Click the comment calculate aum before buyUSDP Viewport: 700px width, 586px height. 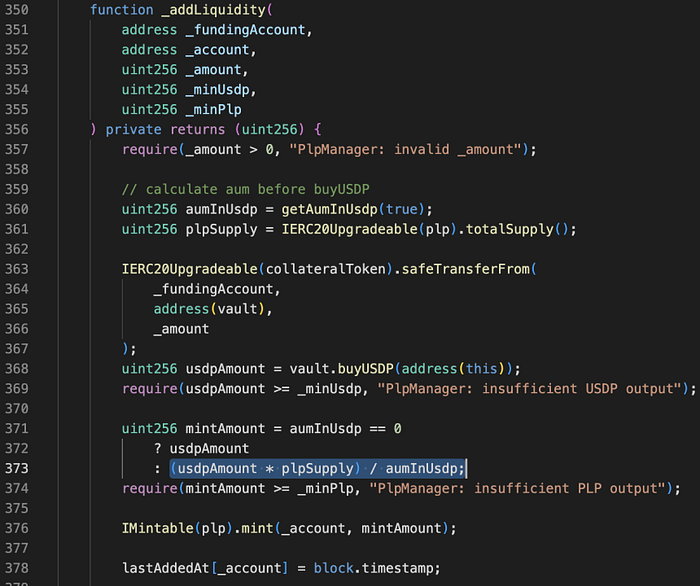246,189
